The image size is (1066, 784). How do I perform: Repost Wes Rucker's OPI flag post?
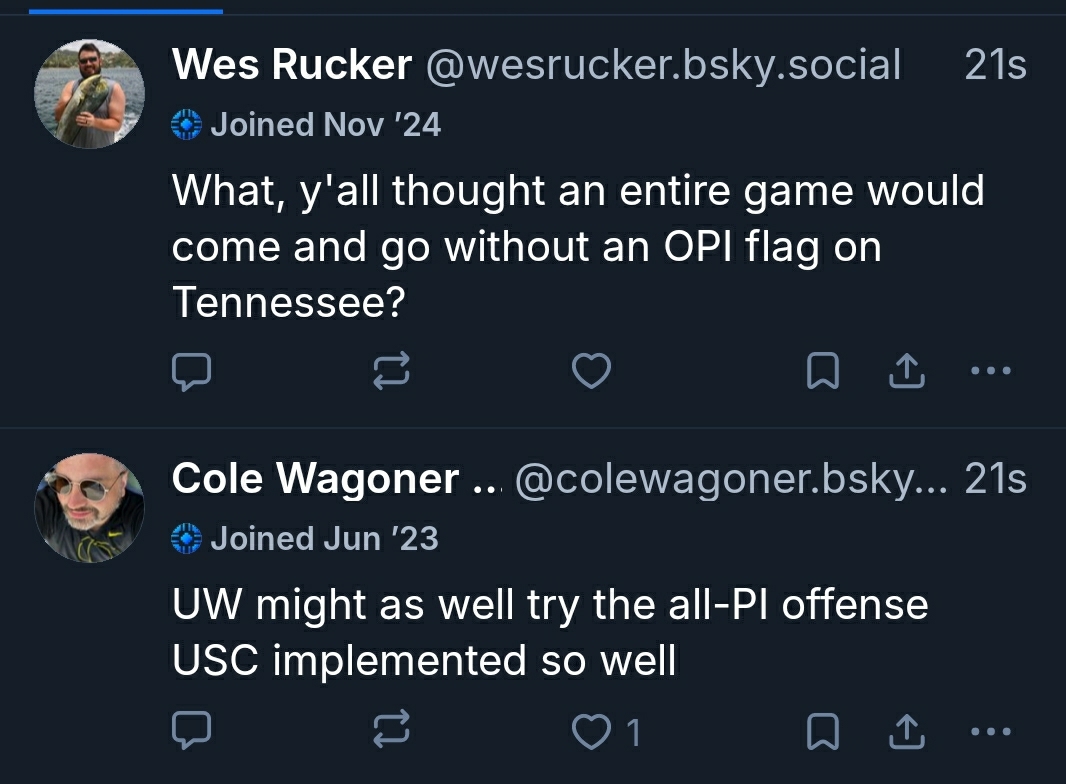(391, 372)
